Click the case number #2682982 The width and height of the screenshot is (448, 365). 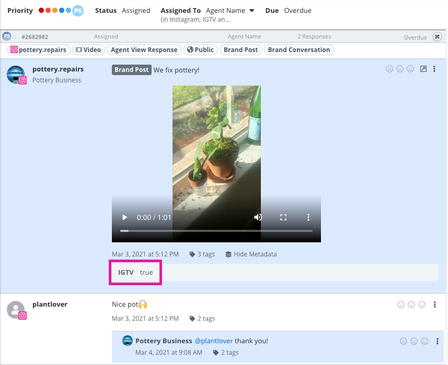point(35,37)
